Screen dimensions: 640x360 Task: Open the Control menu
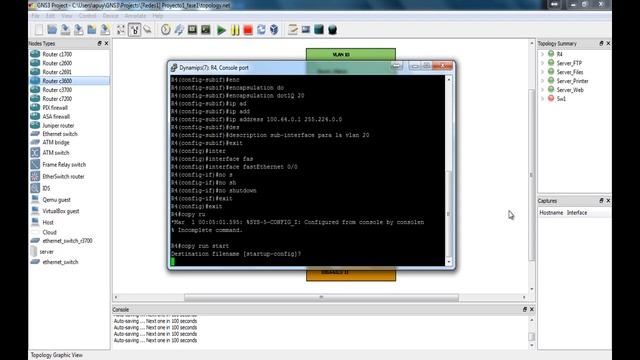pos(87,16)
